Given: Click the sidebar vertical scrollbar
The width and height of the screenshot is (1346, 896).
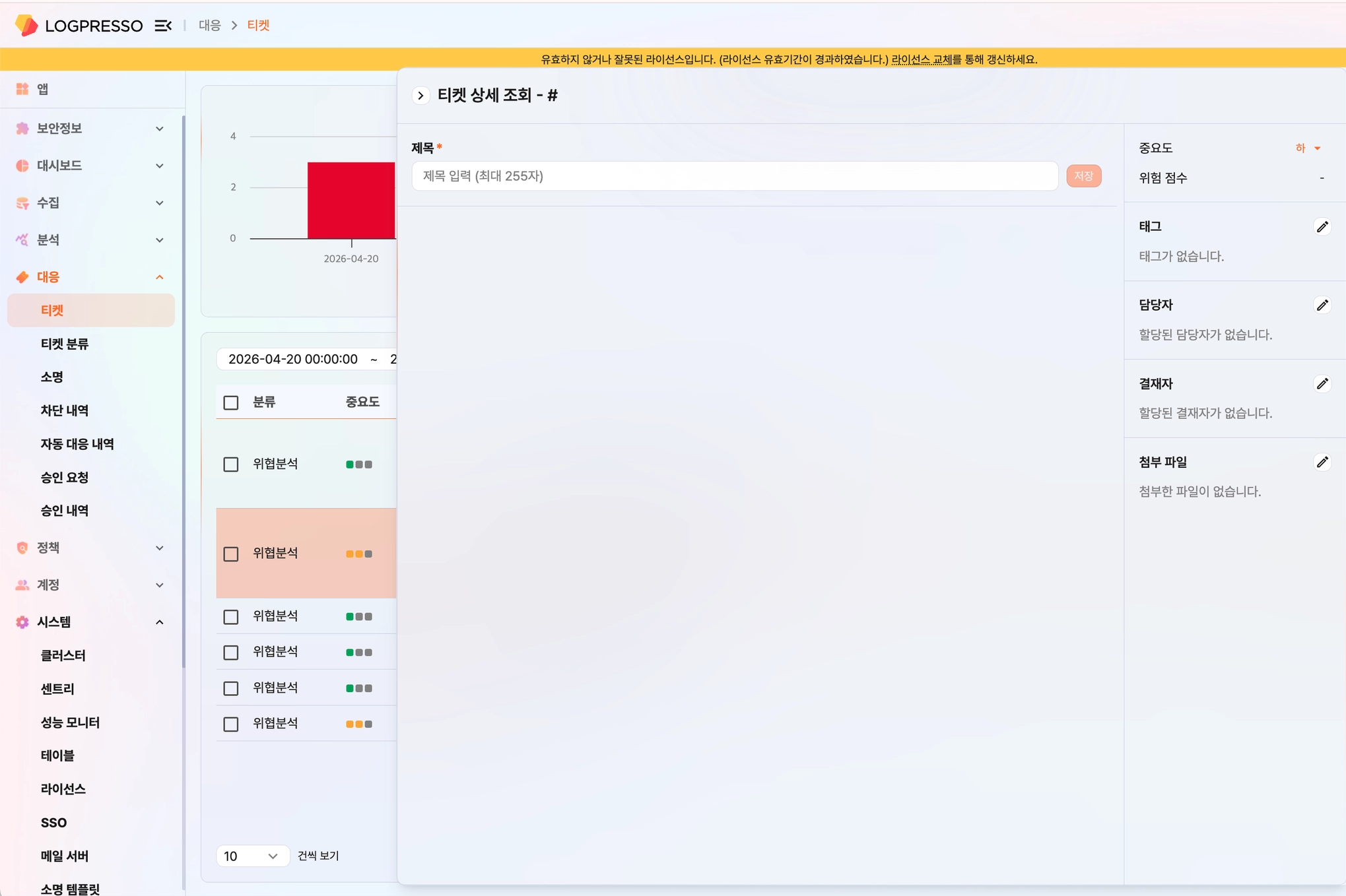Looking at the screenshot, I should point(183,392).
